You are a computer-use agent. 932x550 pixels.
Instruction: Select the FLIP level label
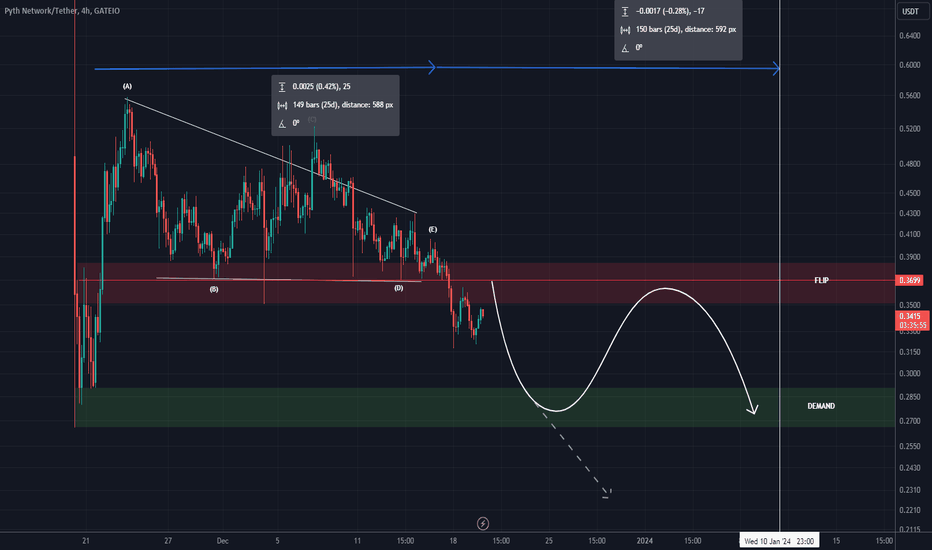tap(821, 280)
